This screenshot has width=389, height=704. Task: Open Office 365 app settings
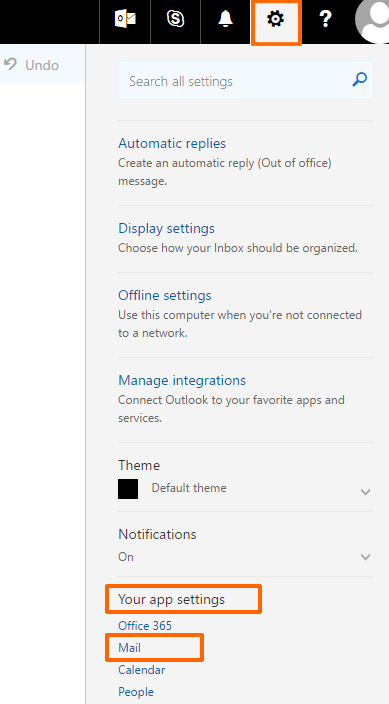(x=145, y=625)
